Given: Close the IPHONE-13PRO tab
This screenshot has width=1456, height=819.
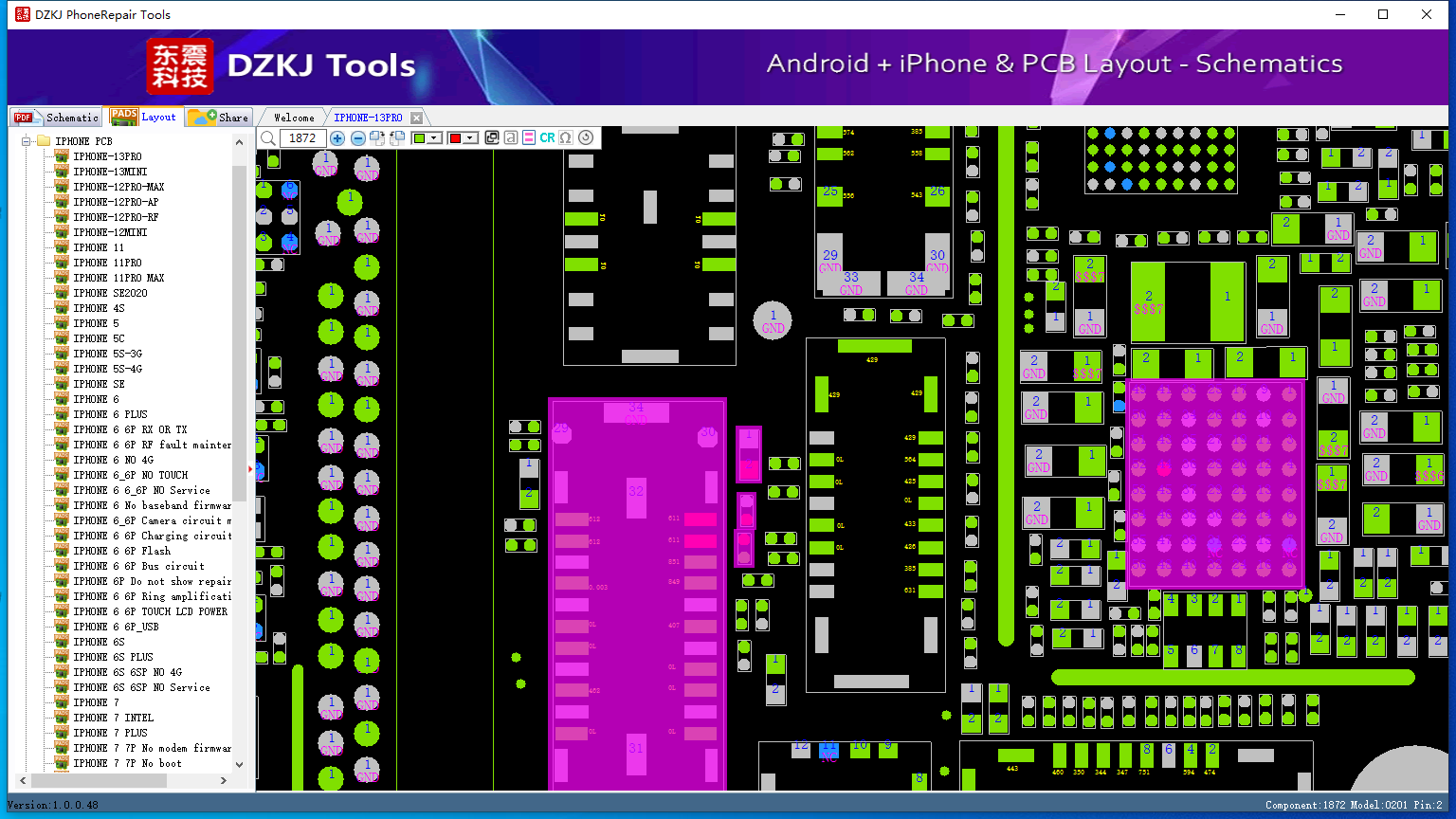Looking at the screenshot, I should pyautogui.click(x=416, y=118).
